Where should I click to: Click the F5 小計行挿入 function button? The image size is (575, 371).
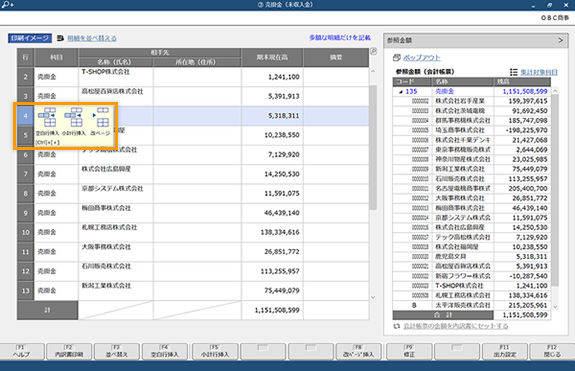[x=215, y=352]
